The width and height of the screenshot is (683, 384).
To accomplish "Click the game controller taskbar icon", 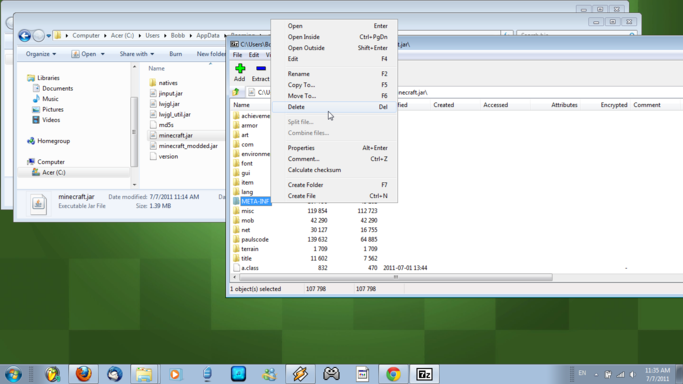I will [331, 374].
